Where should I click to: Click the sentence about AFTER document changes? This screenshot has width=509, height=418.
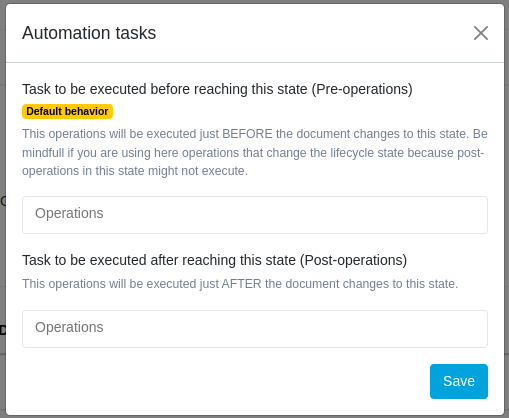coord(240,284)
